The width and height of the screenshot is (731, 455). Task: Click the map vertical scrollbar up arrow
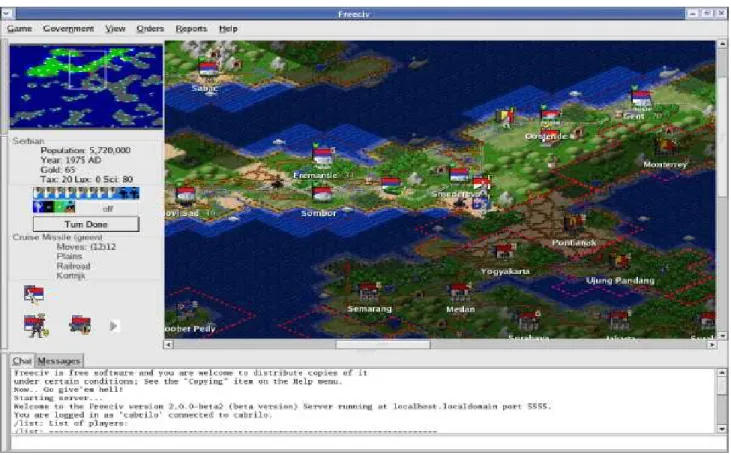722,44
